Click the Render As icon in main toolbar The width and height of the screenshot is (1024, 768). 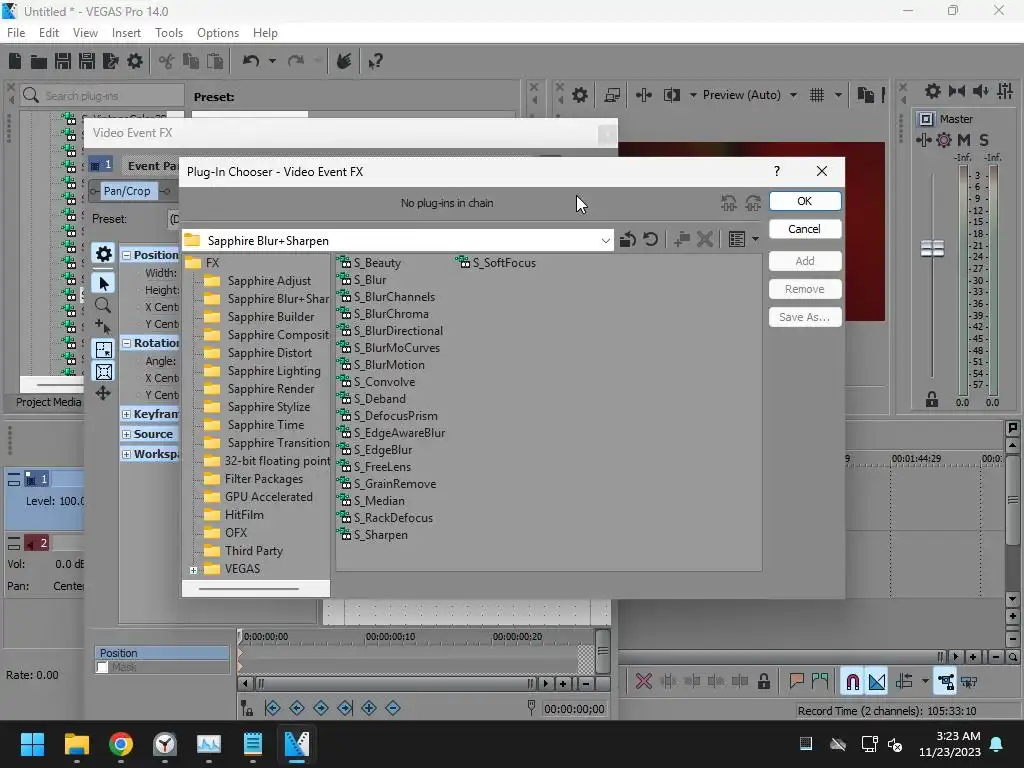tap(110, 61)
